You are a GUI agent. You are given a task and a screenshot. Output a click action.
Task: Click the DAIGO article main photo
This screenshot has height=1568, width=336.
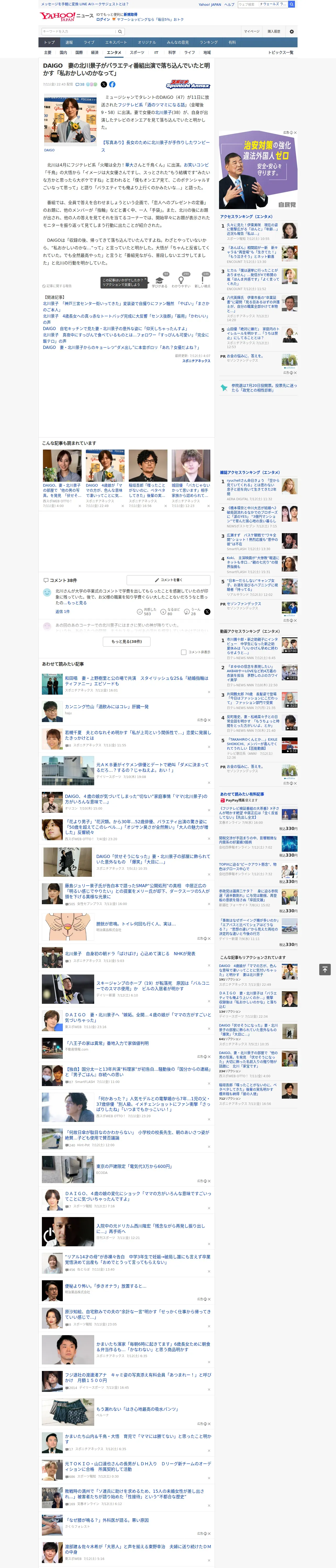[71, 119]
